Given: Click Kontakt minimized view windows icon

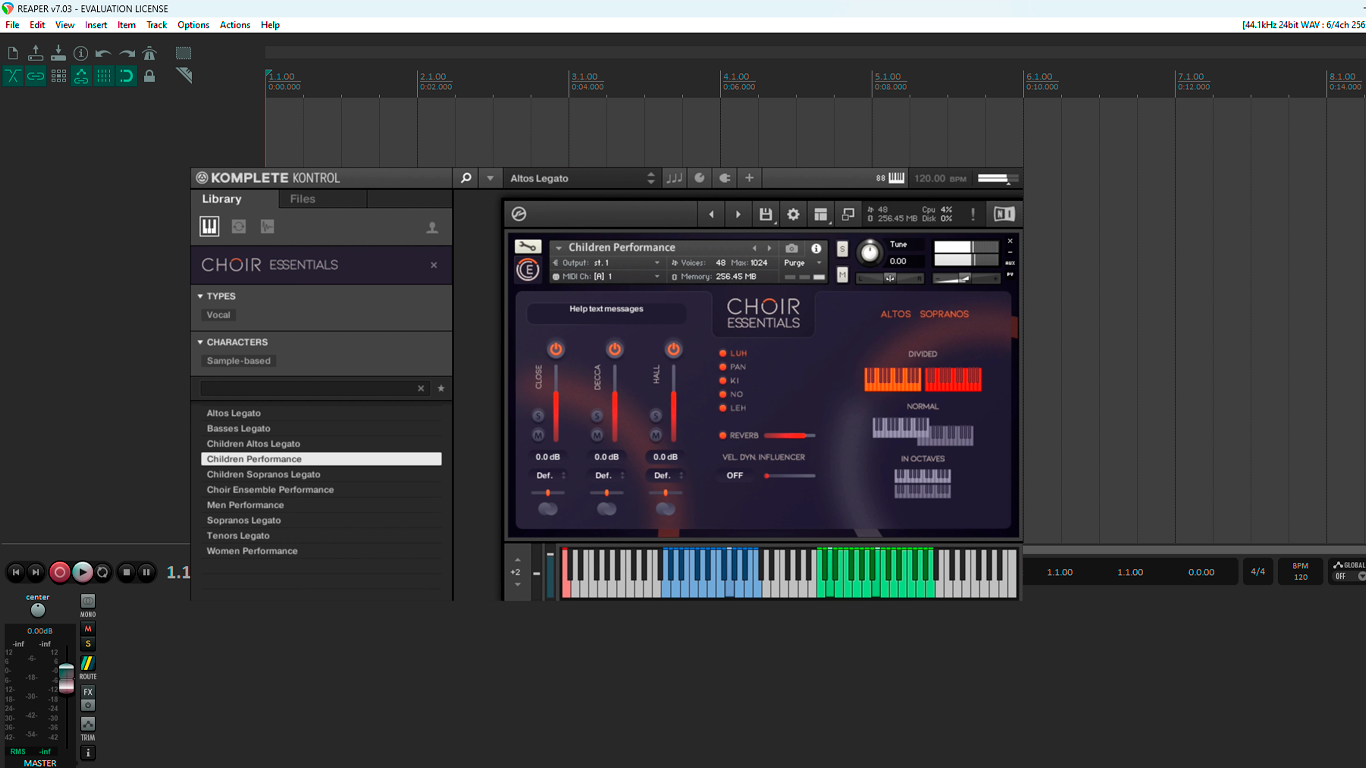Looking at the screenshot, I should [x=848, y=214].
